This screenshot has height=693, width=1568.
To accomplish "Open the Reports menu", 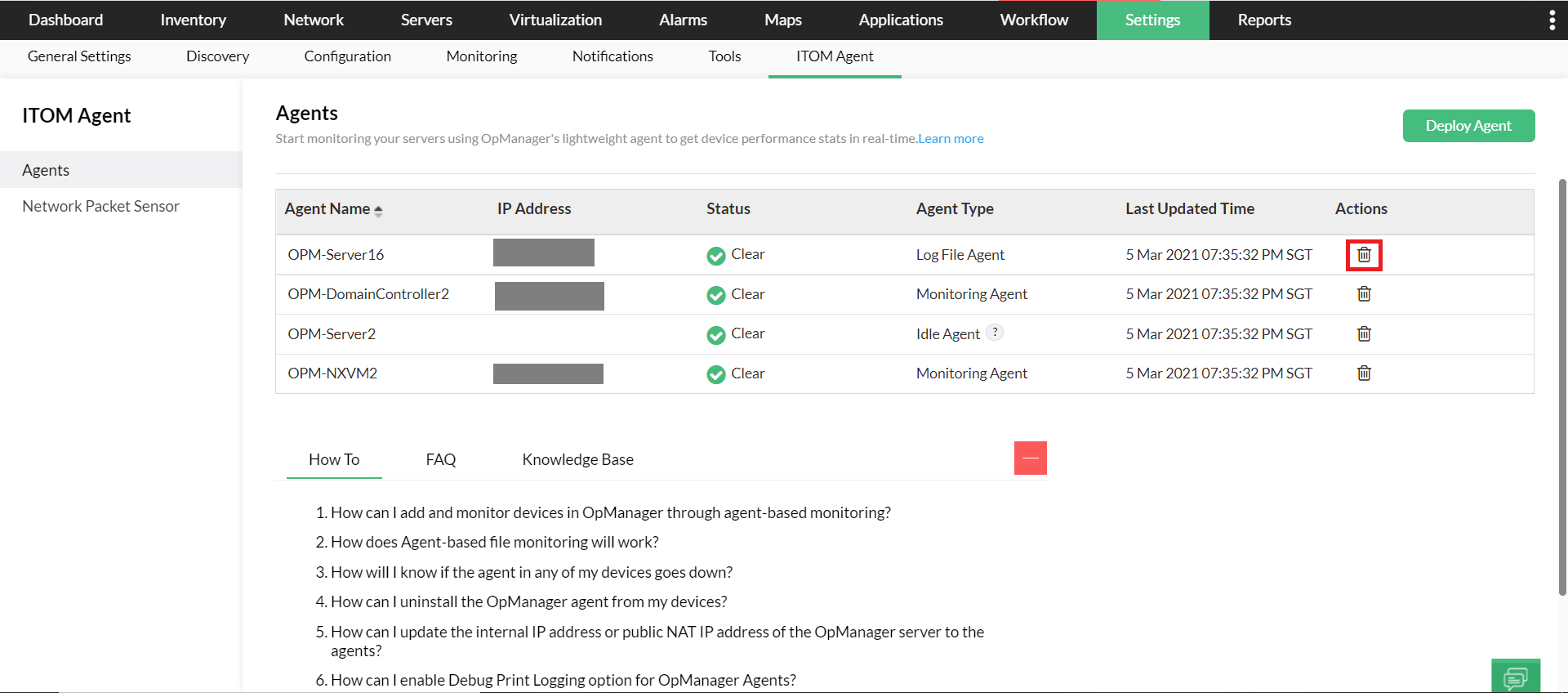I will pos(1263,20).
